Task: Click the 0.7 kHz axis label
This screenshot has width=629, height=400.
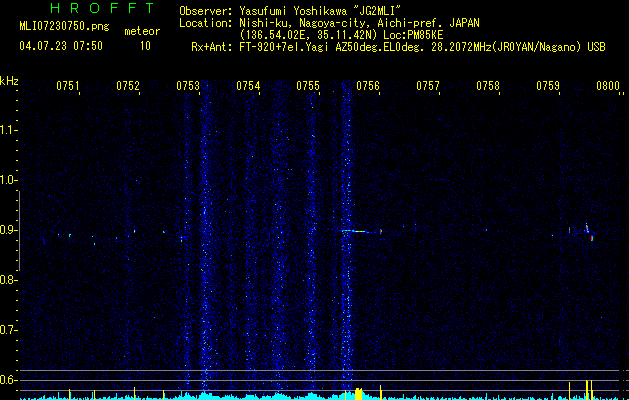Action: pos(7,330)
